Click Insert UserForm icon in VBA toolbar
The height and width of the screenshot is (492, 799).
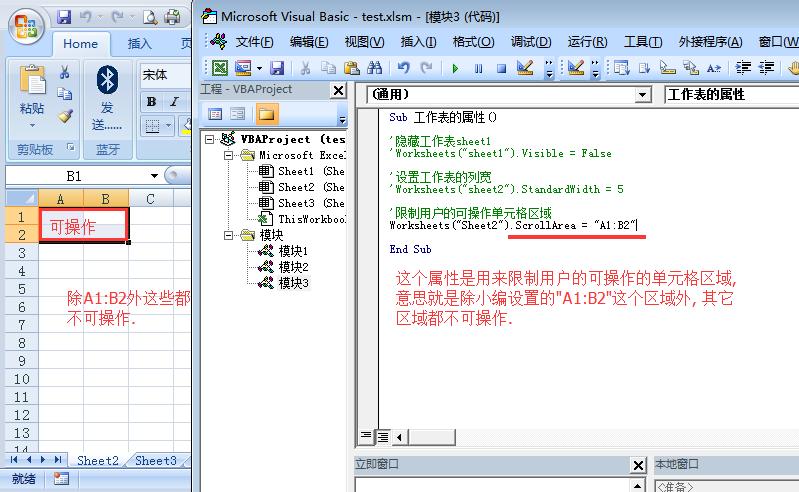tap(243, 68)
